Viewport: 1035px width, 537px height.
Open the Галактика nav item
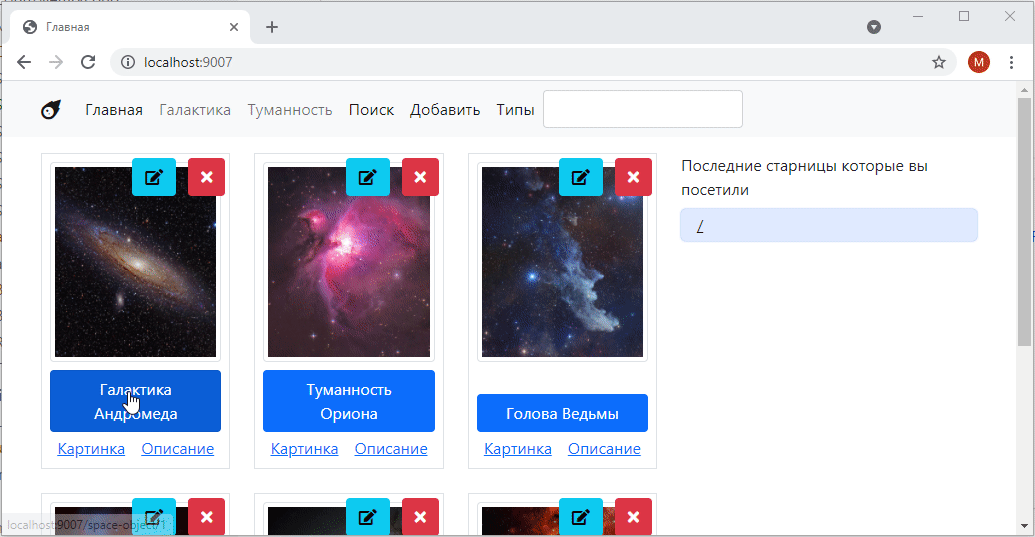[195, 110]
